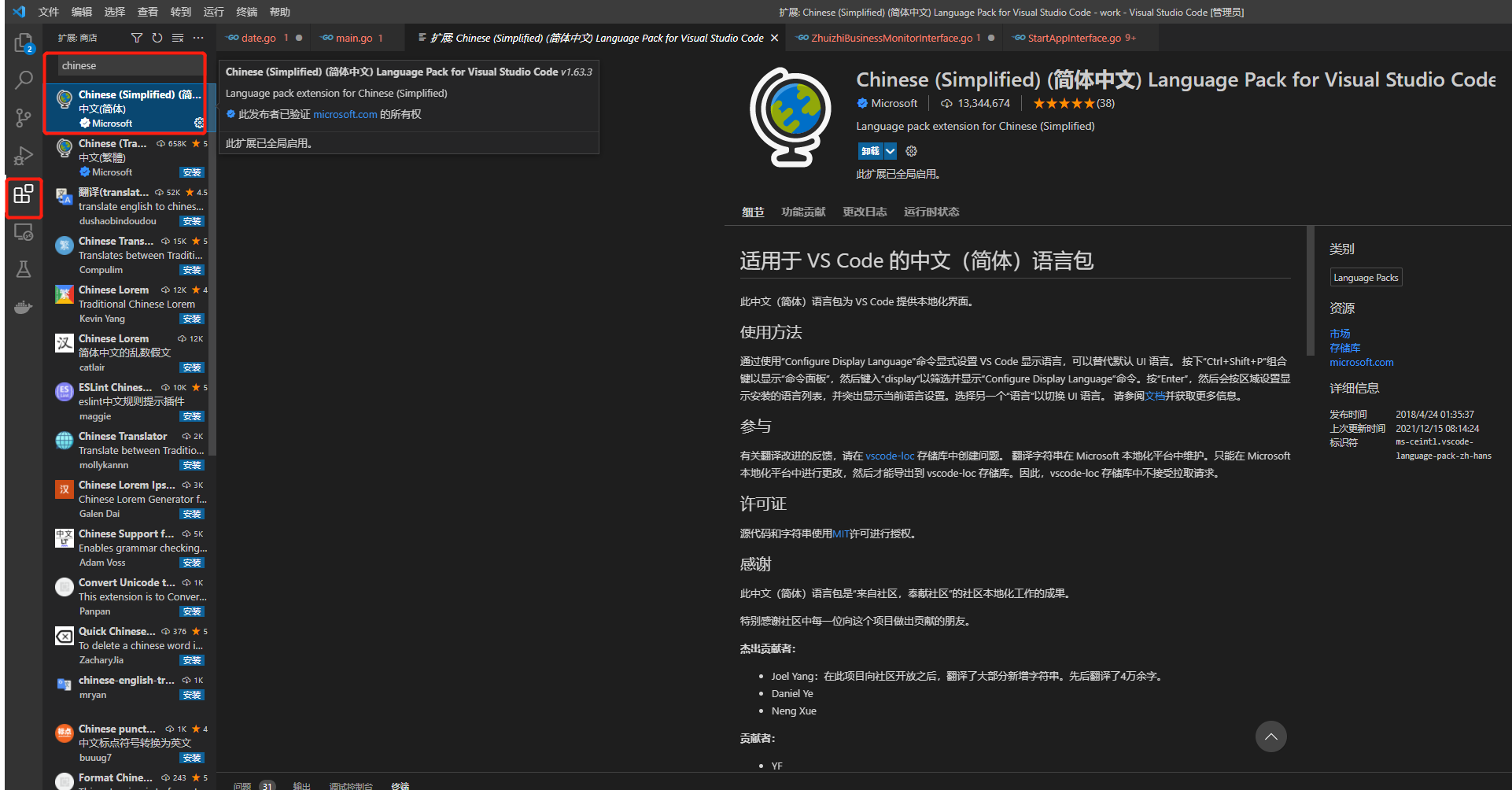Screen dimensions: 1512x790
Task: Open the 转到 (Go) menu
Action: pos(181,12)
